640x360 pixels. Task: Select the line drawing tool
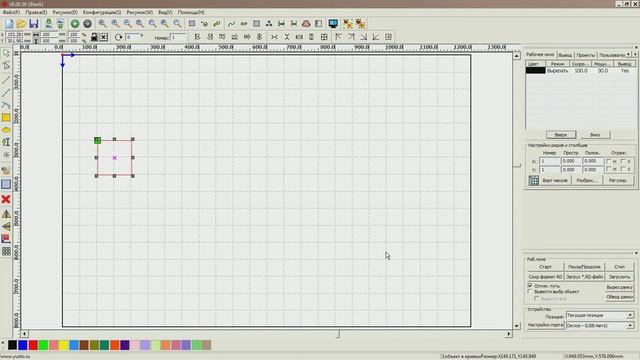(x=6, y=80)
